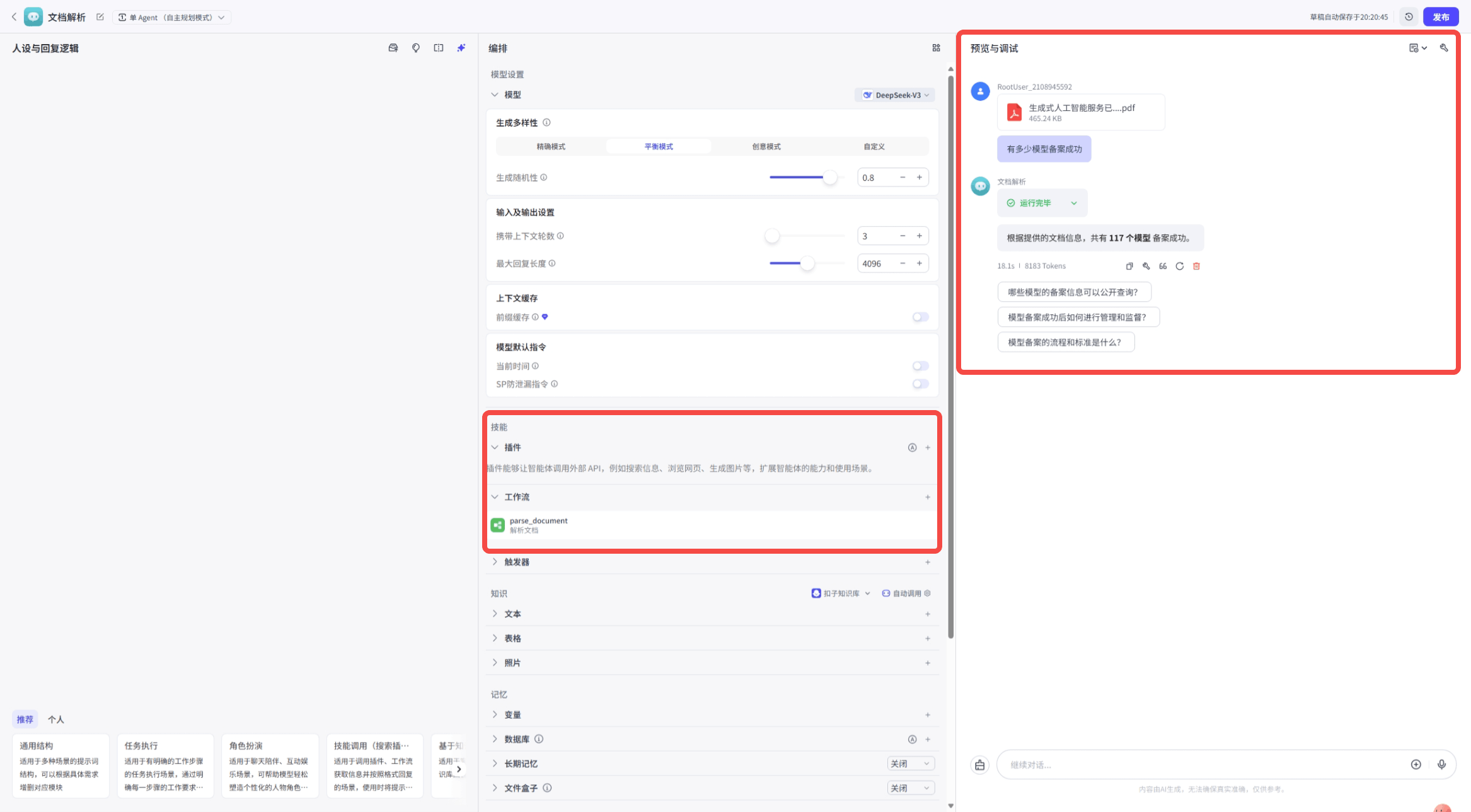Add a workflow with plus icon
Image resolution: width=1471 pixels, height=812 pixels.
[928, 497]
